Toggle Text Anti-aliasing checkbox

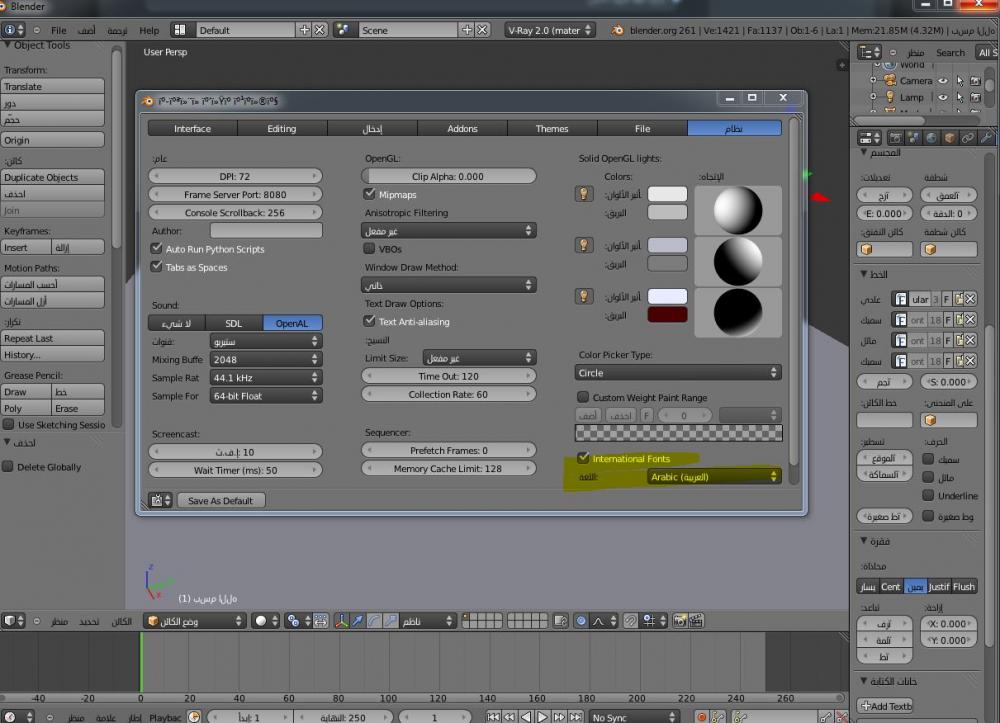[369, 321]
